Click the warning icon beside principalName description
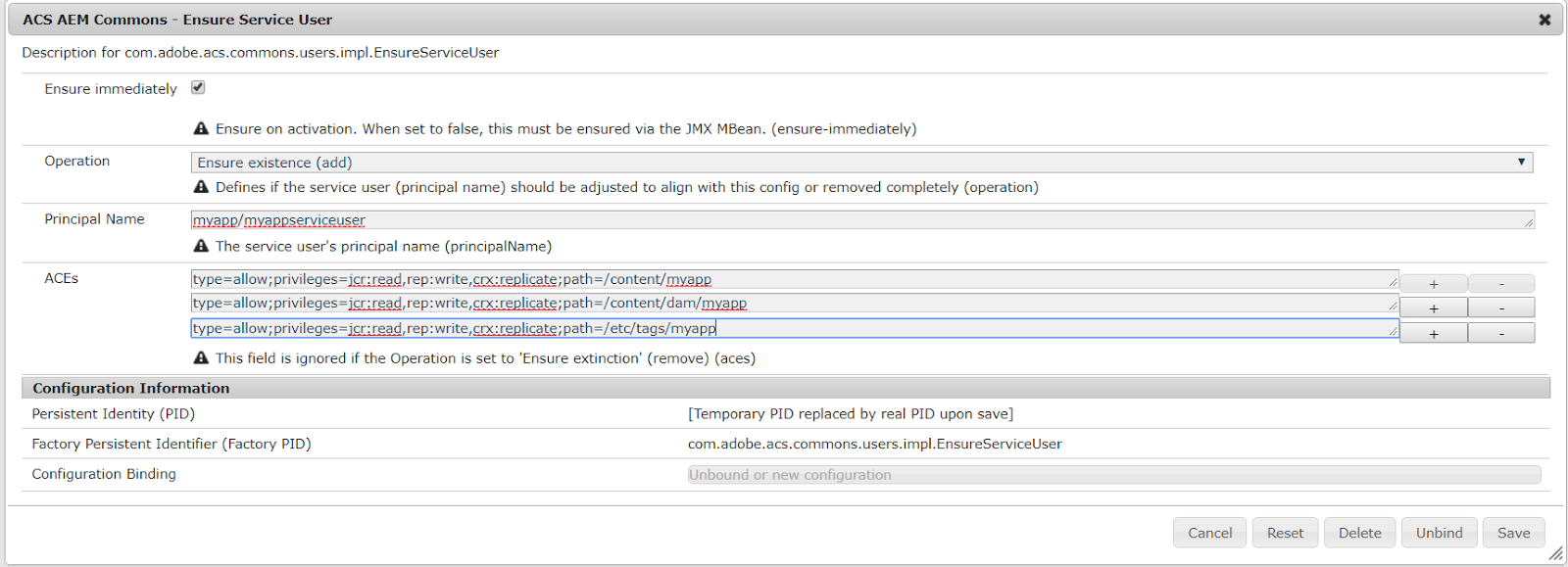 point(201,246)
